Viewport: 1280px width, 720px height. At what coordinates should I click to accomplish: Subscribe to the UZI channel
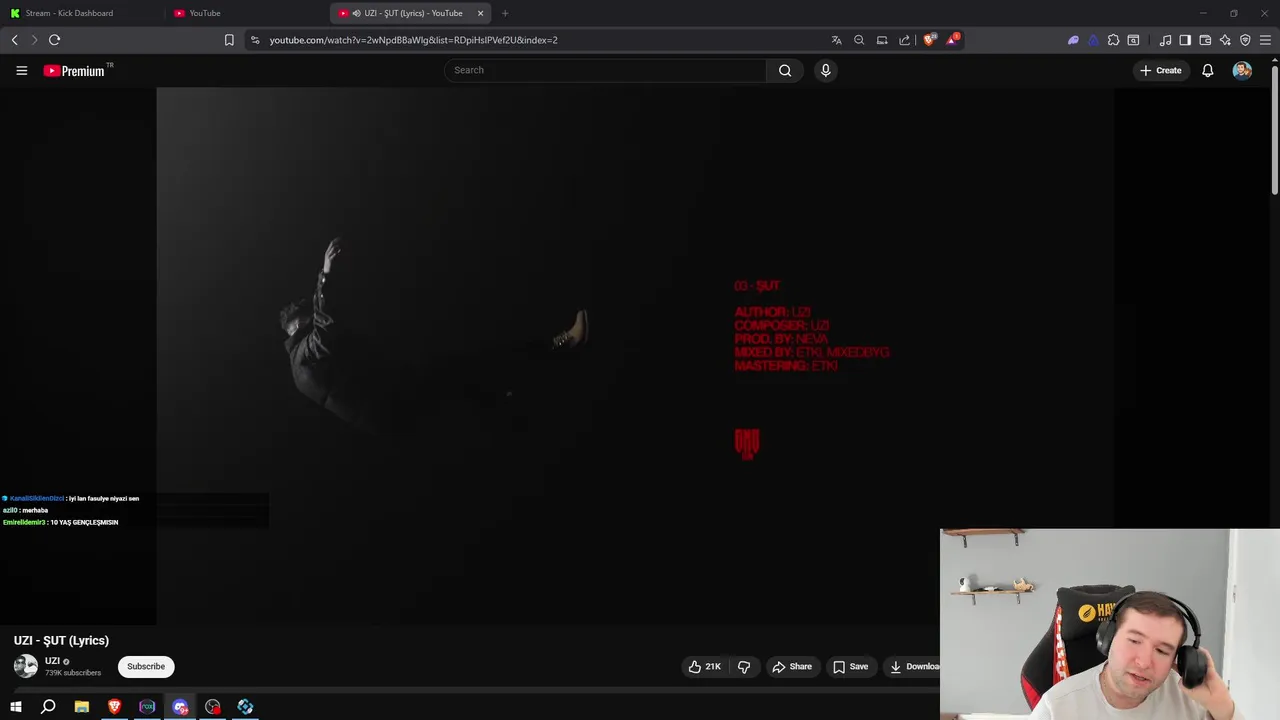pos(146,666)
